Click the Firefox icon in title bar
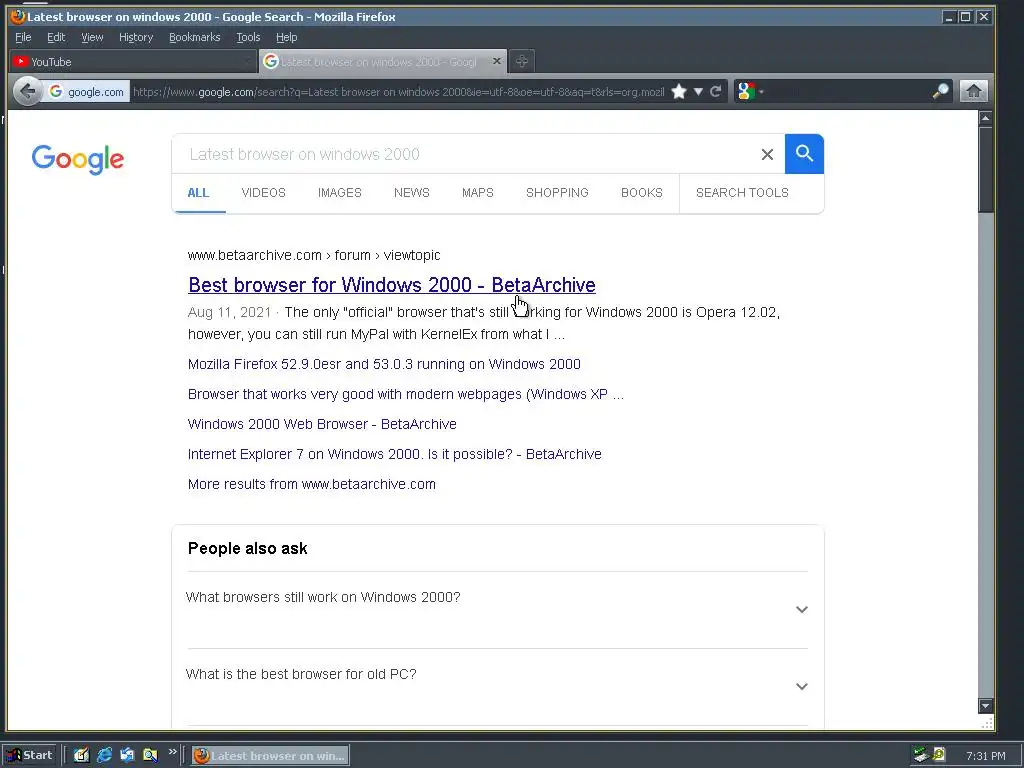 click(x=18, y=16)
